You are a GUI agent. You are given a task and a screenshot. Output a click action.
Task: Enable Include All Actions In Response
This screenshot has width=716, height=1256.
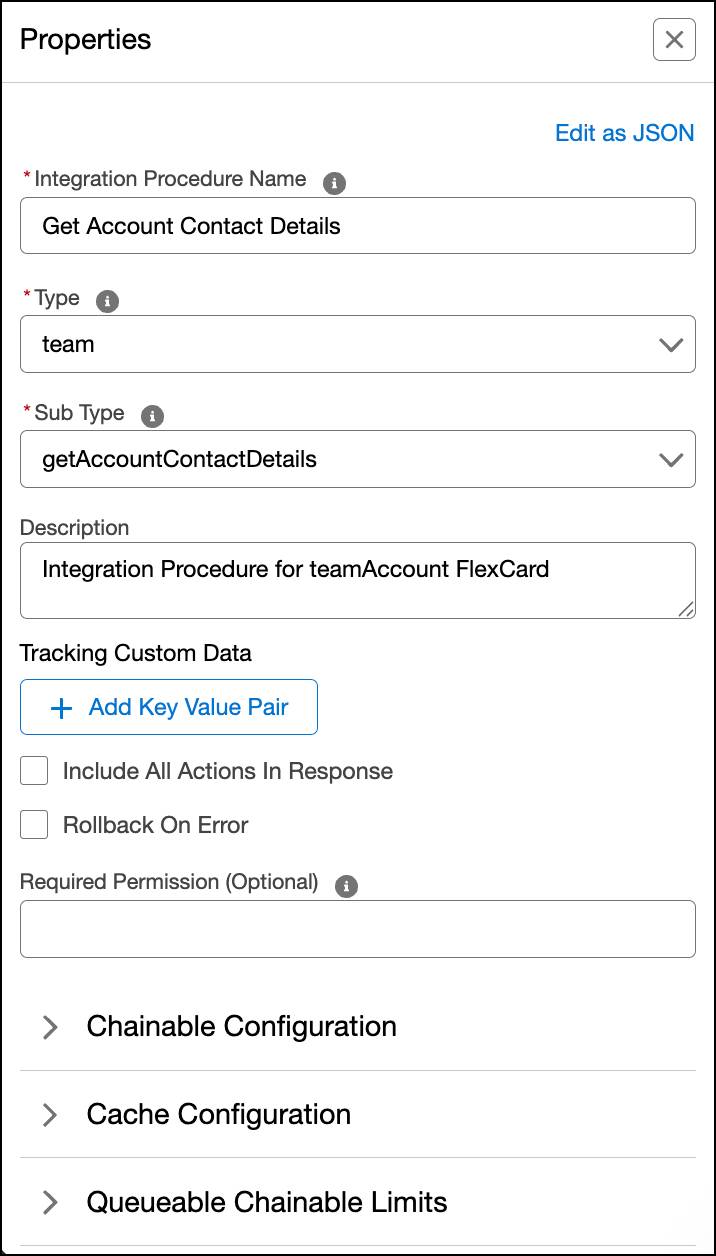point(35,771)
